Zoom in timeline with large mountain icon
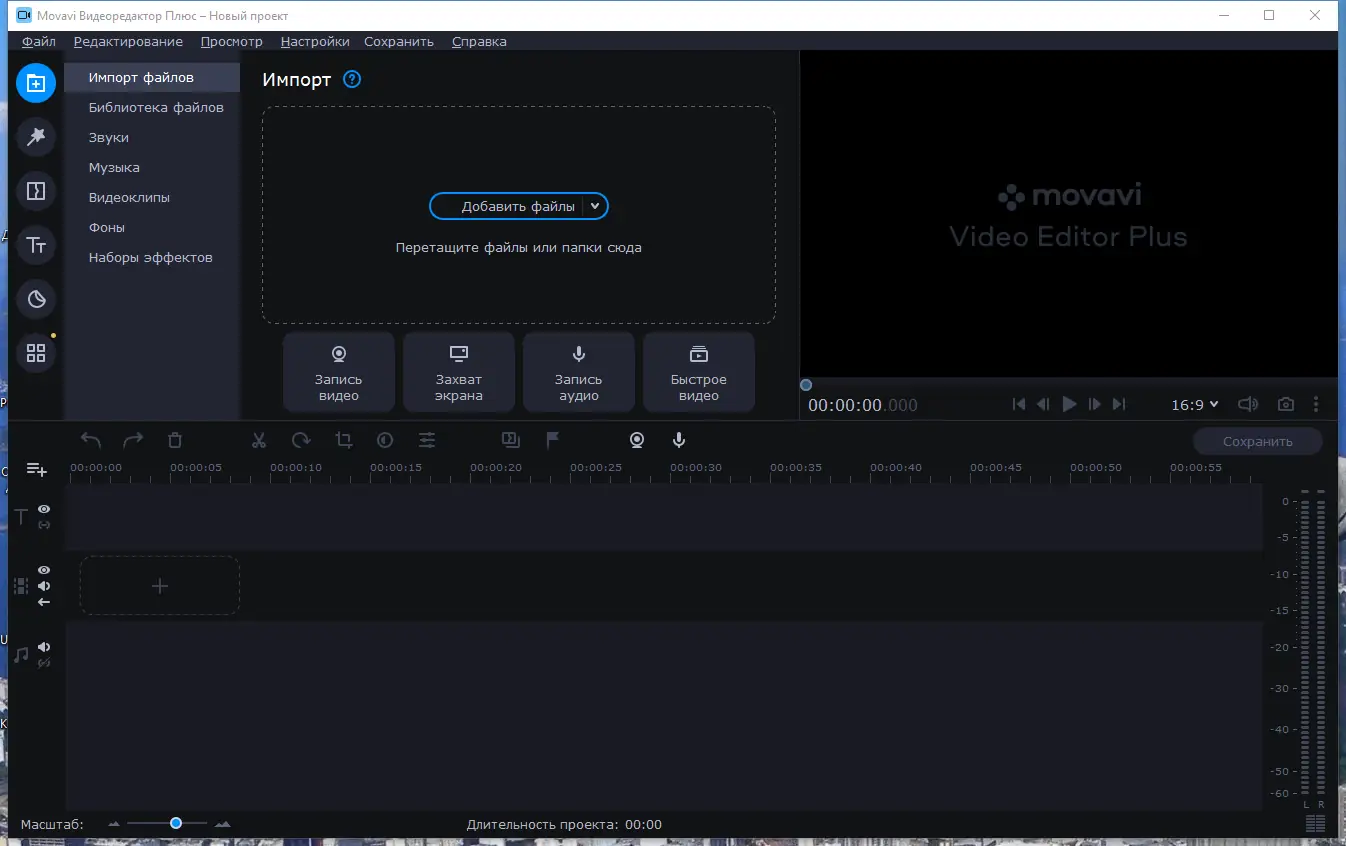 tap(222, 824)
